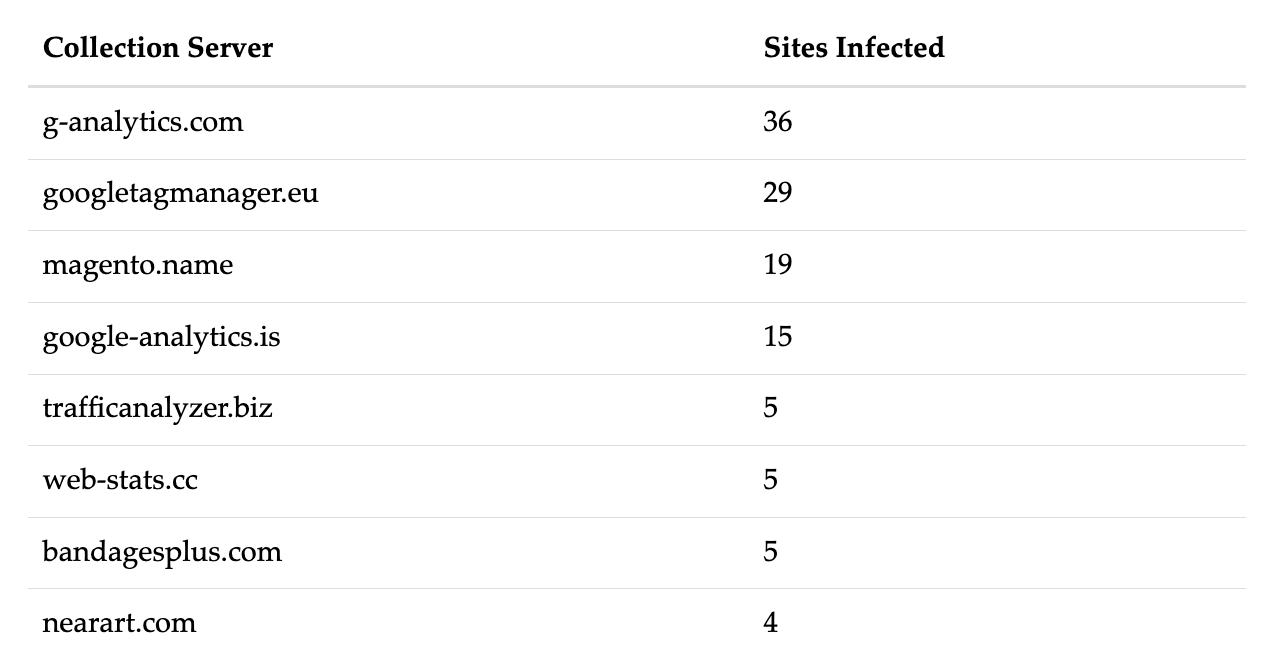Click the infected count for web-stats.cc
Screen dimensions: 1268x660
coord(770,480)
